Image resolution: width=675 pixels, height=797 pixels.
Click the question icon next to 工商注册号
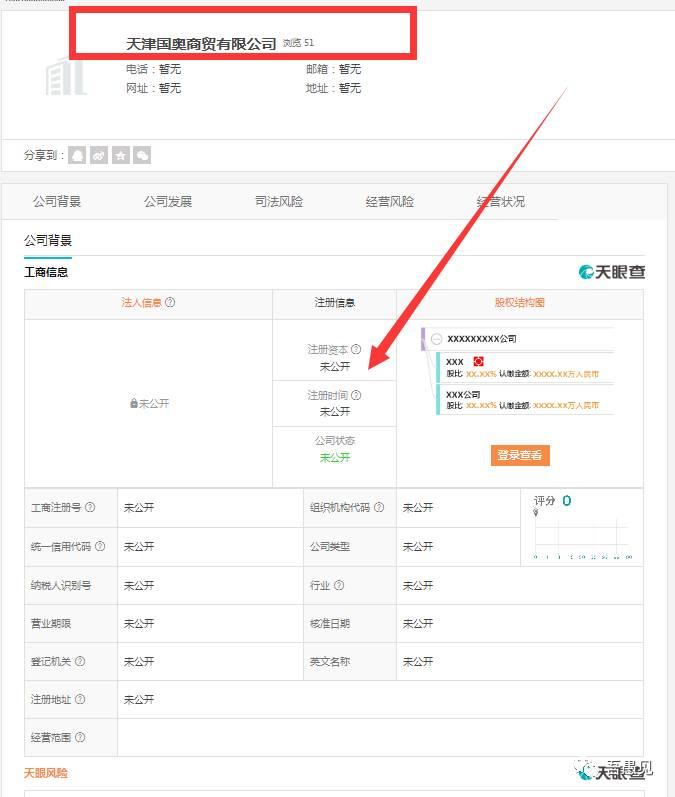click(90, 507)
